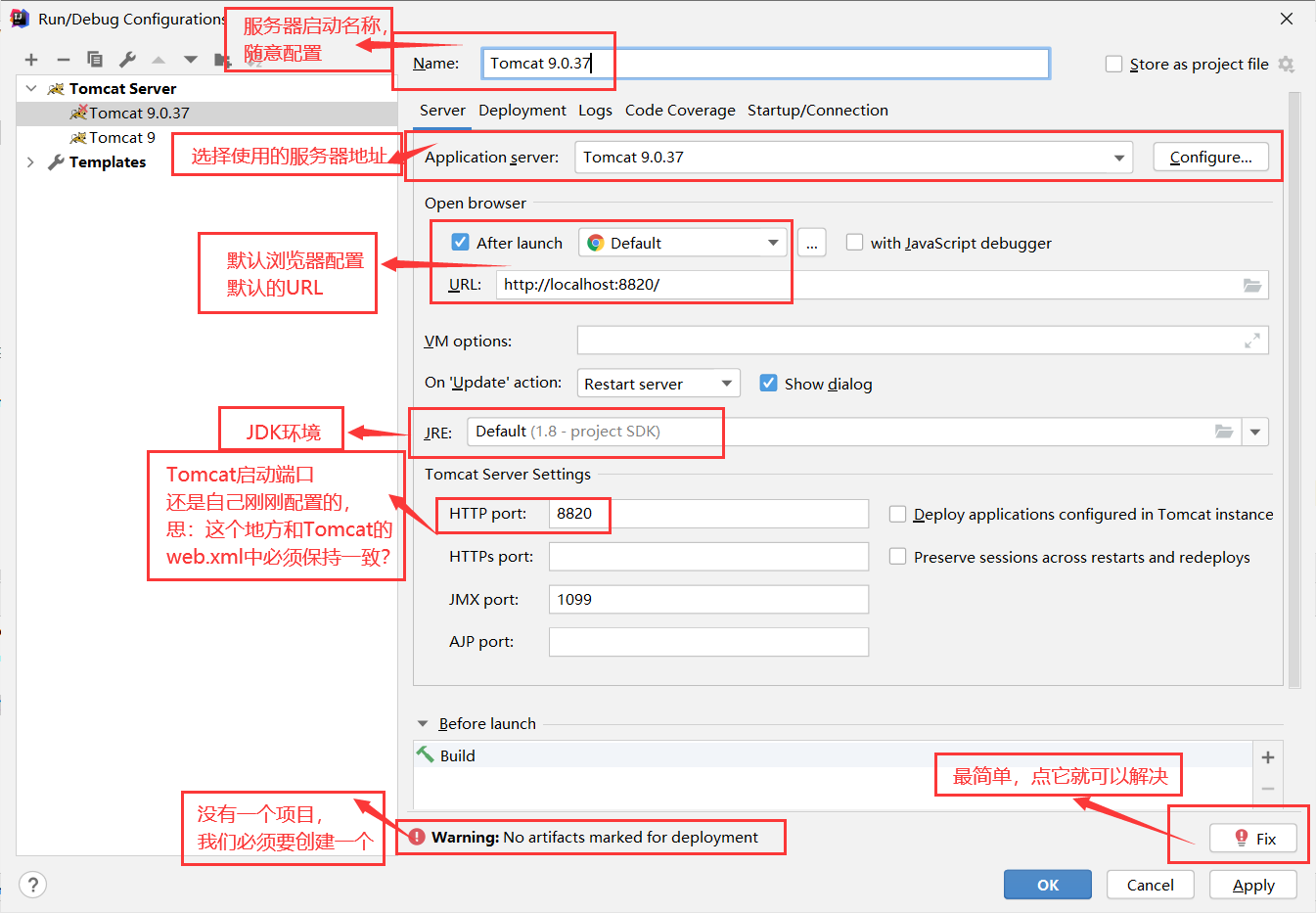Click the AJP port field
The image size is (1316, 913).
click(x=708, y=642)
